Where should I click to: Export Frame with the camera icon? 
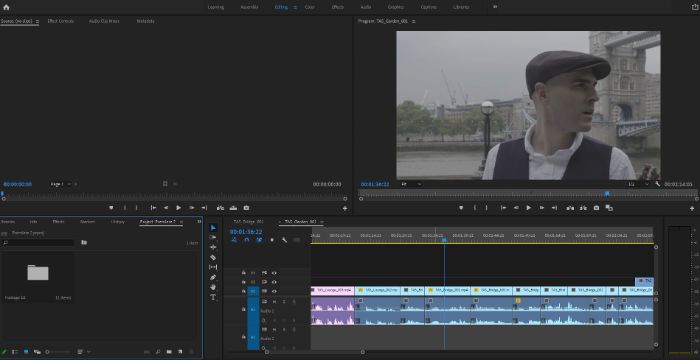(596, 208)
